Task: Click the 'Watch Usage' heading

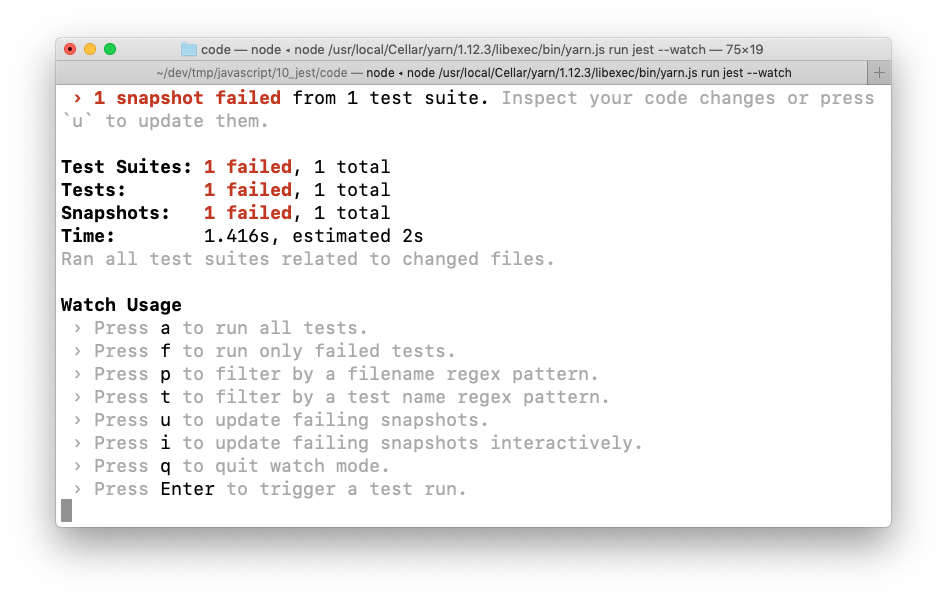Action: [x=121, y=305]
